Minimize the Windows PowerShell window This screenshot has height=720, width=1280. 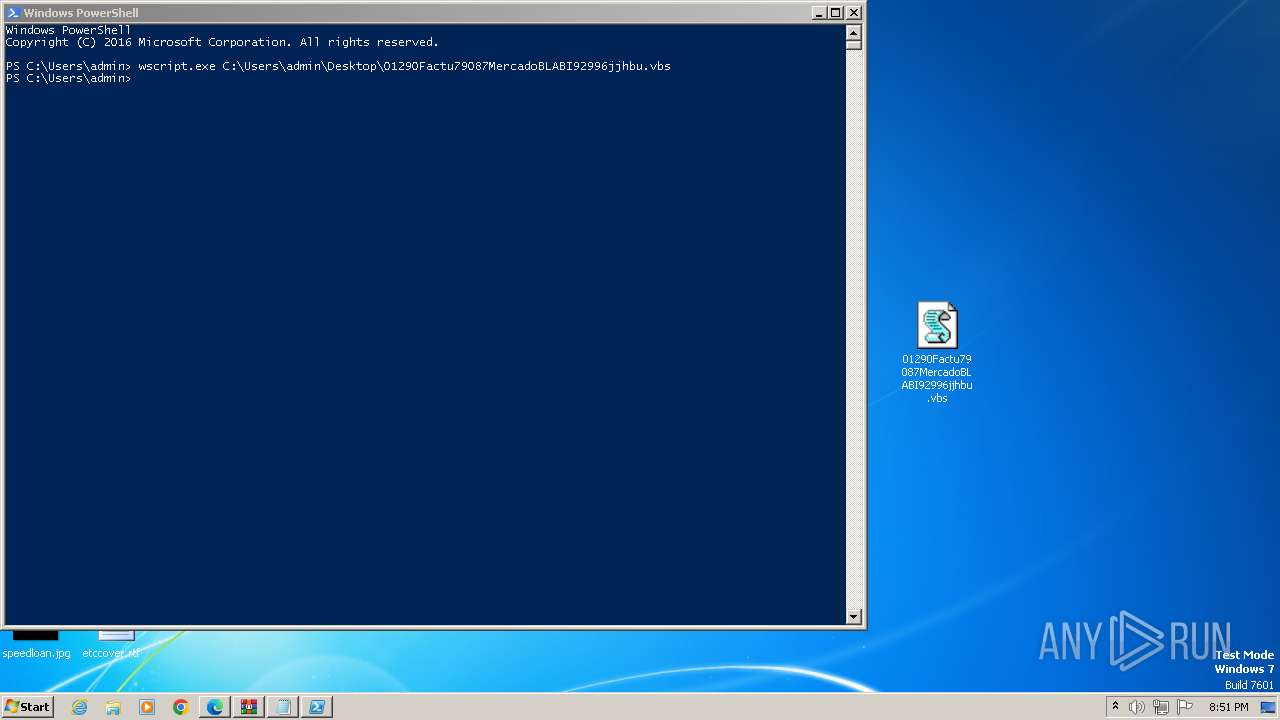coord(819,13)
